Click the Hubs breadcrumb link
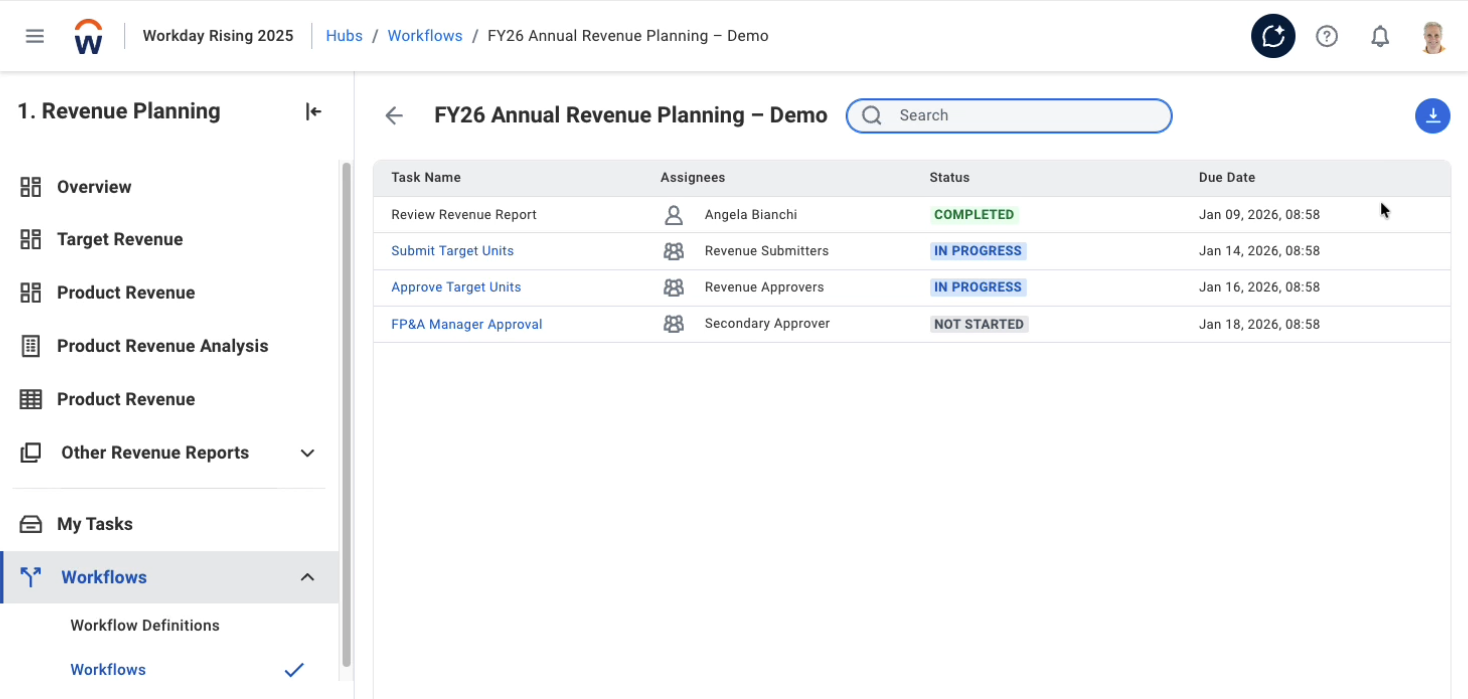The image size is (1468, 699). click(344, 36)
